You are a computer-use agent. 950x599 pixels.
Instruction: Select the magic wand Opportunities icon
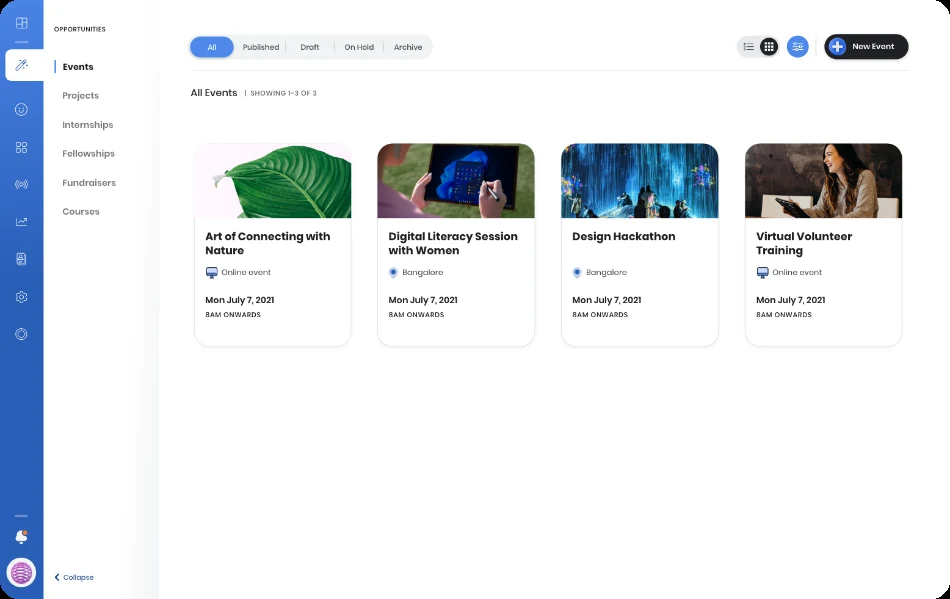click(22, 65)
